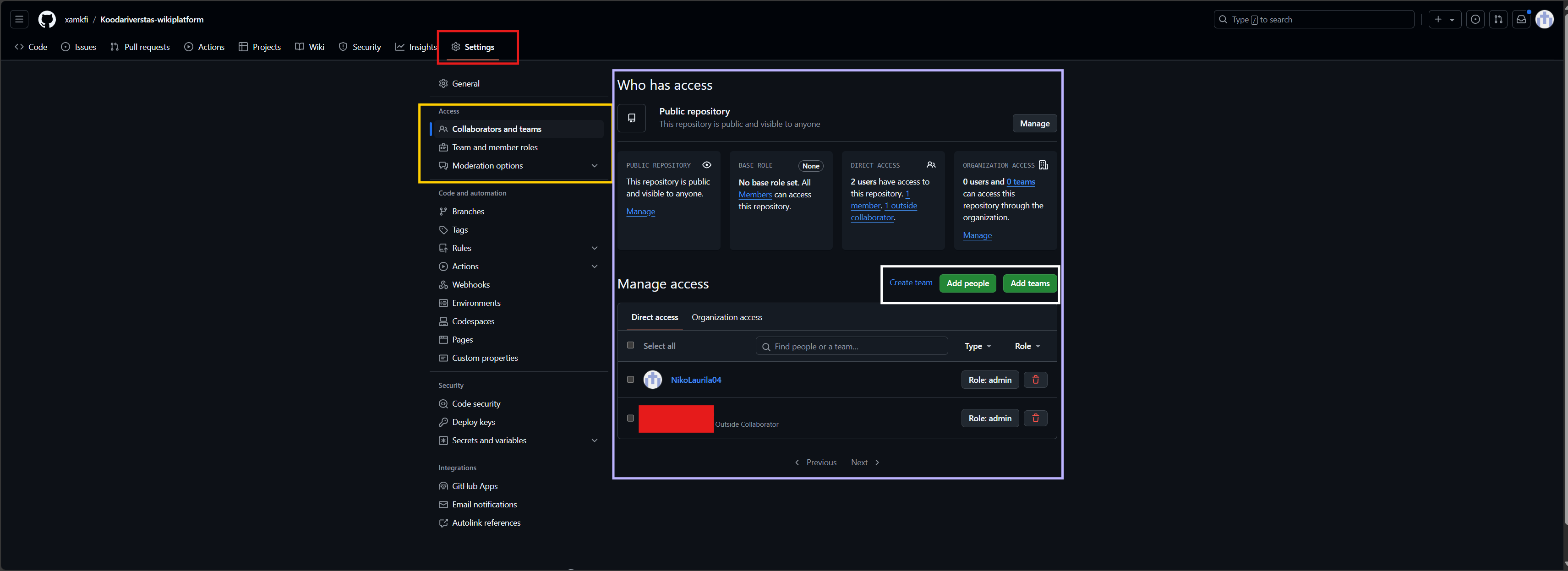Focus the Find people or team field
This screenshot has width=1568, height=571.
click(852, 346)
